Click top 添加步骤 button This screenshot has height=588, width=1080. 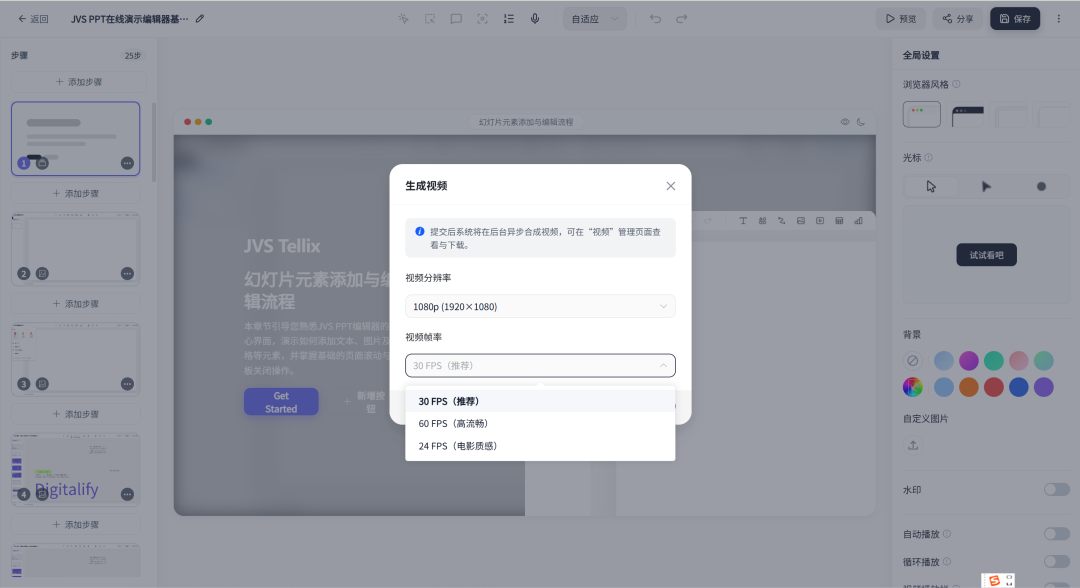79,82
